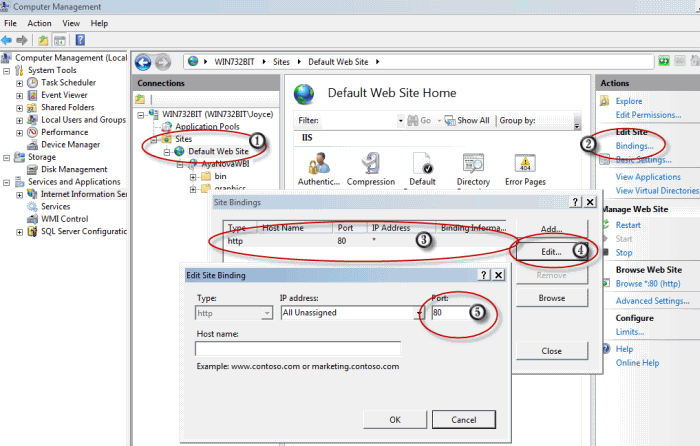Click Online Help link
The image size is (700, 446).
tap(638, 363)
